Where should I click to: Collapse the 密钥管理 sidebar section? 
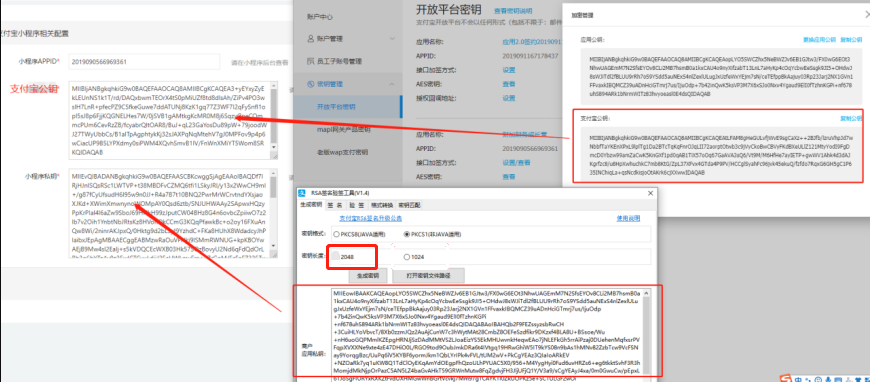click(392, 84)
